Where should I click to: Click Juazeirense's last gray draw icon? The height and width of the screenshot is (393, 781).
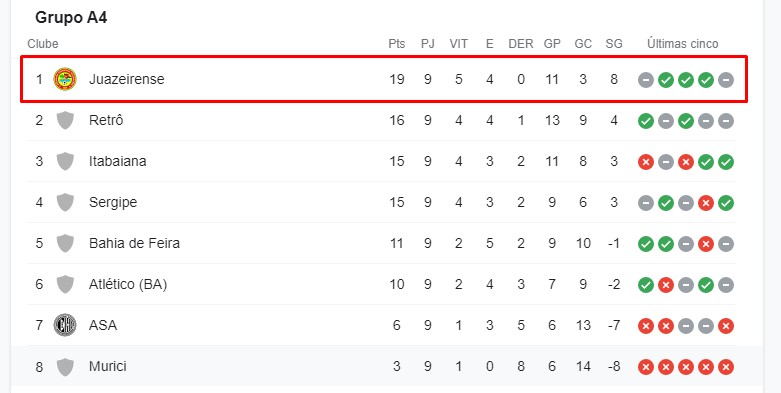pos(726,80)
